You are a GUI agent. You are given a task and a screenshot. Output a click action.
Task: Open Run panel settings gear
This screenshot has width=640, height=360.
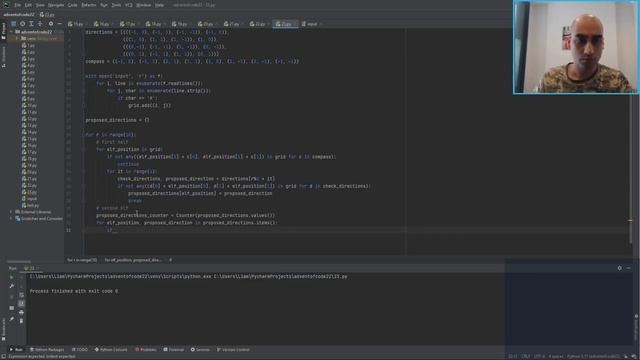point(620,268)
